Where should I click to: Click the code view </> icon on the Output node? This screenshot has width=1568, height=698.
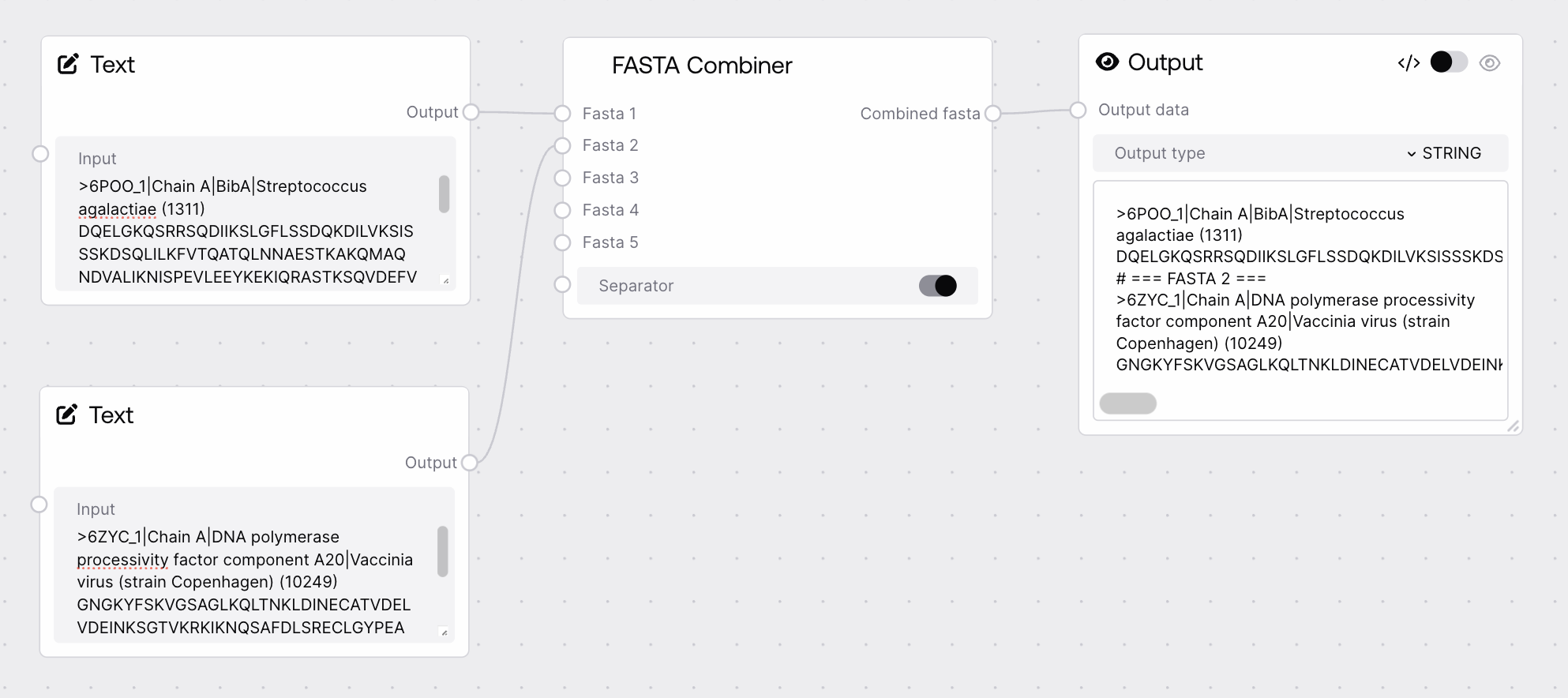coord(1409,62)
